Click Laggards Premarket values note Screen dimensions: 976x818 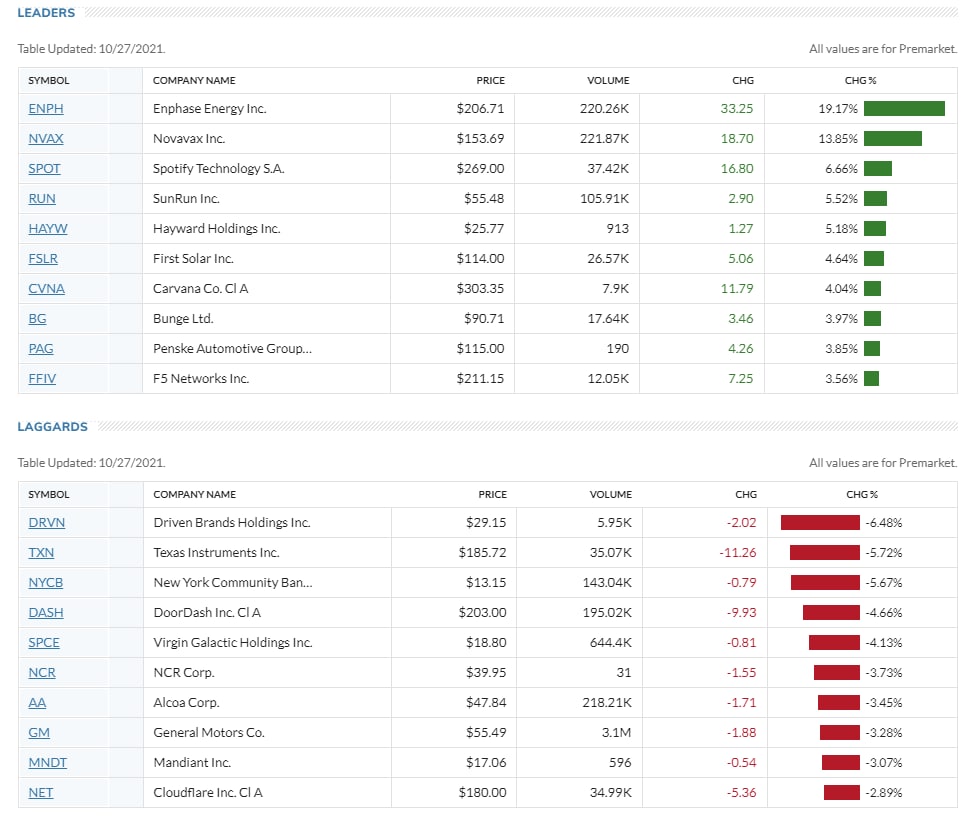(883, 463)
